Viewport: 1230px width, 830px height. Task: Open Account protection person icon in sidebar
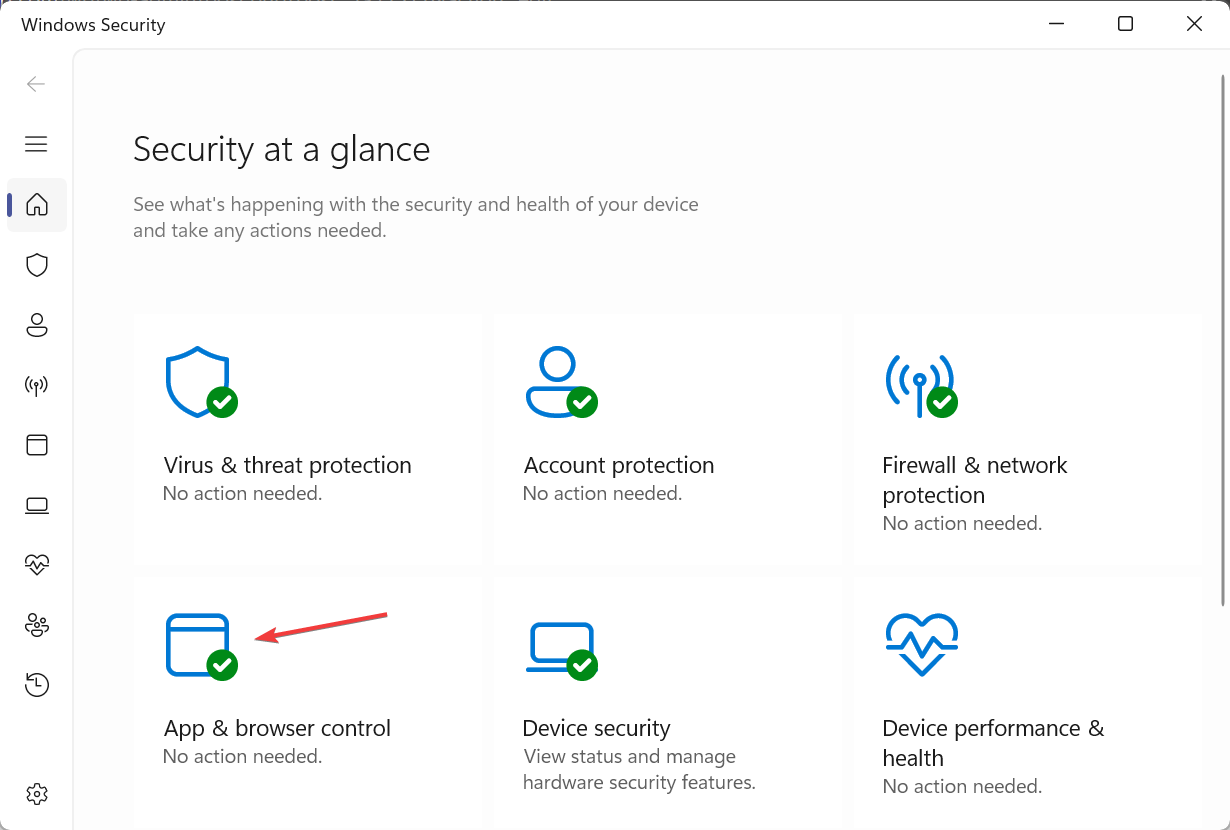click(37, 325)
